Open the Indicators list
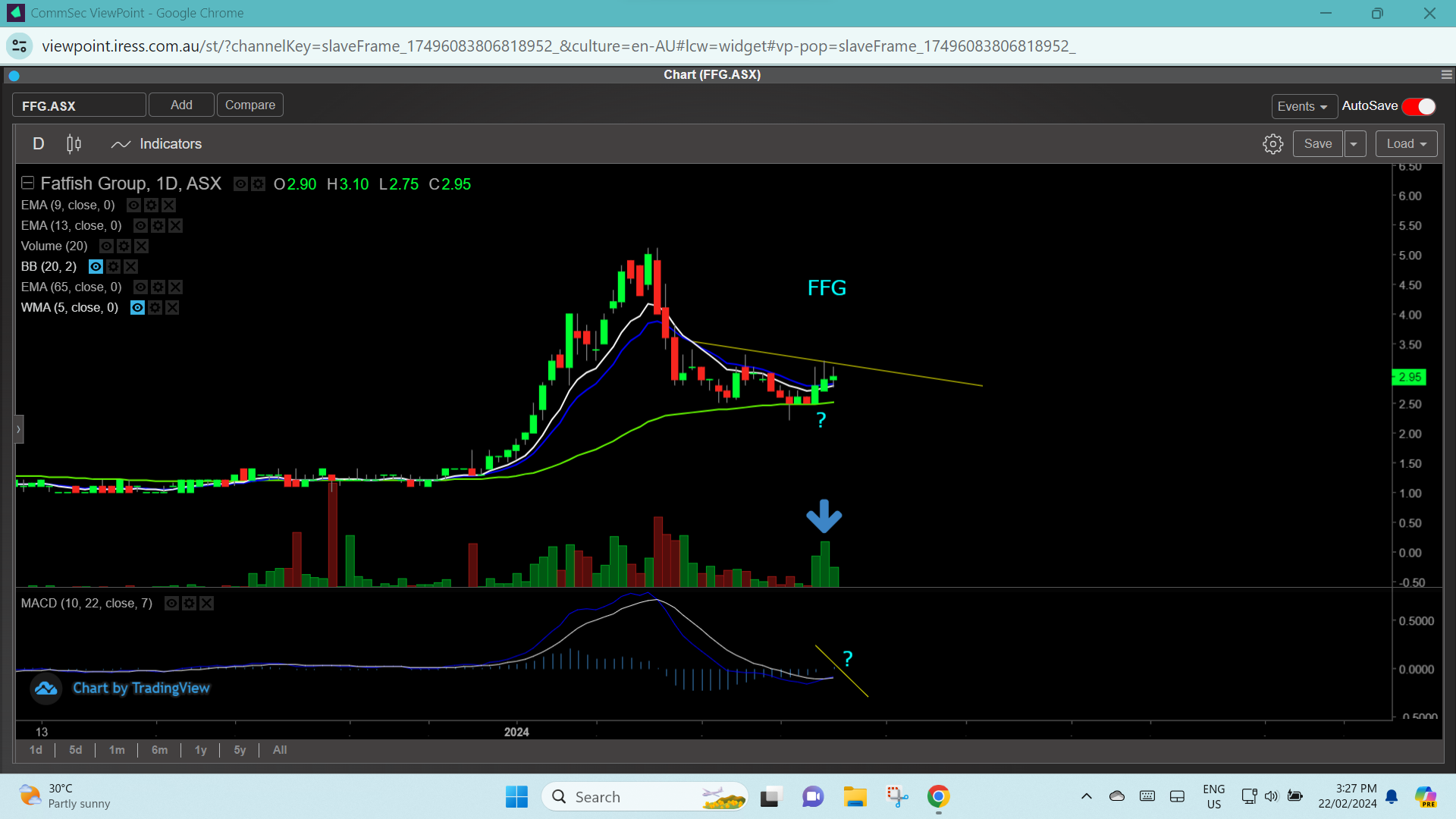The image size is (1456, 819). pos(156,144)
